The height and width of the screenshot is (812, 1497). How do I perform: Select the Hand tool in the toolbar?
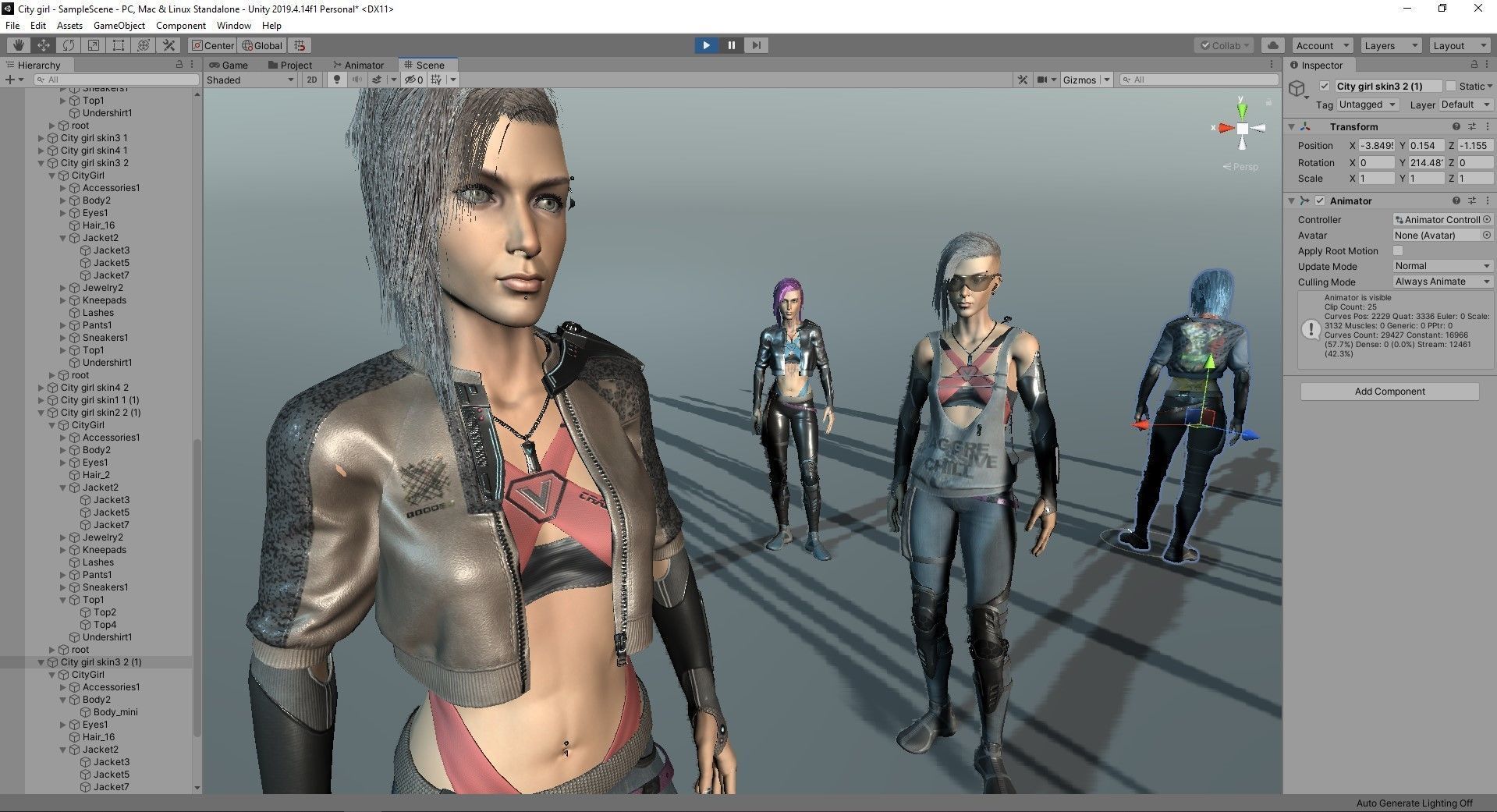(19, 45)
